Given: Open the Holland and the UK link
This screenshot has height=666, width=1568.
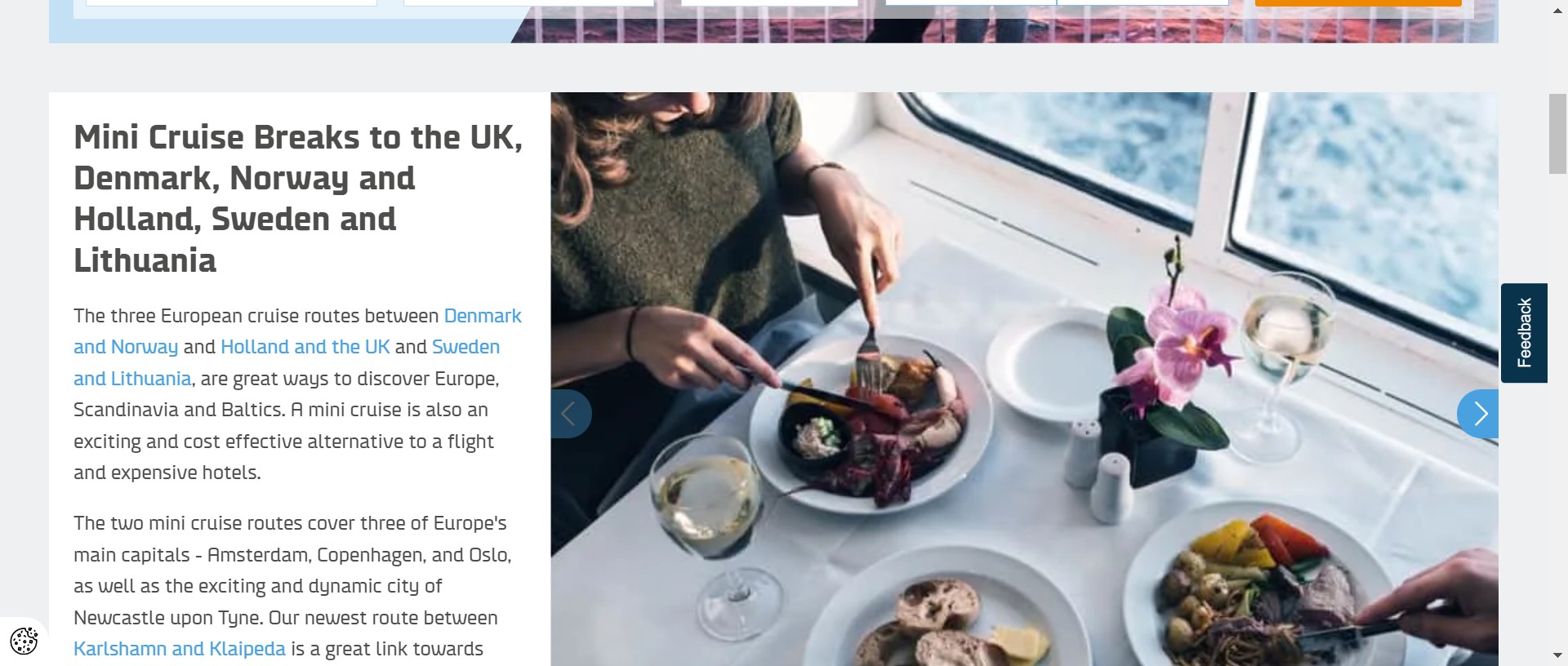Looking at the screenshot, I should coord(305,347).
